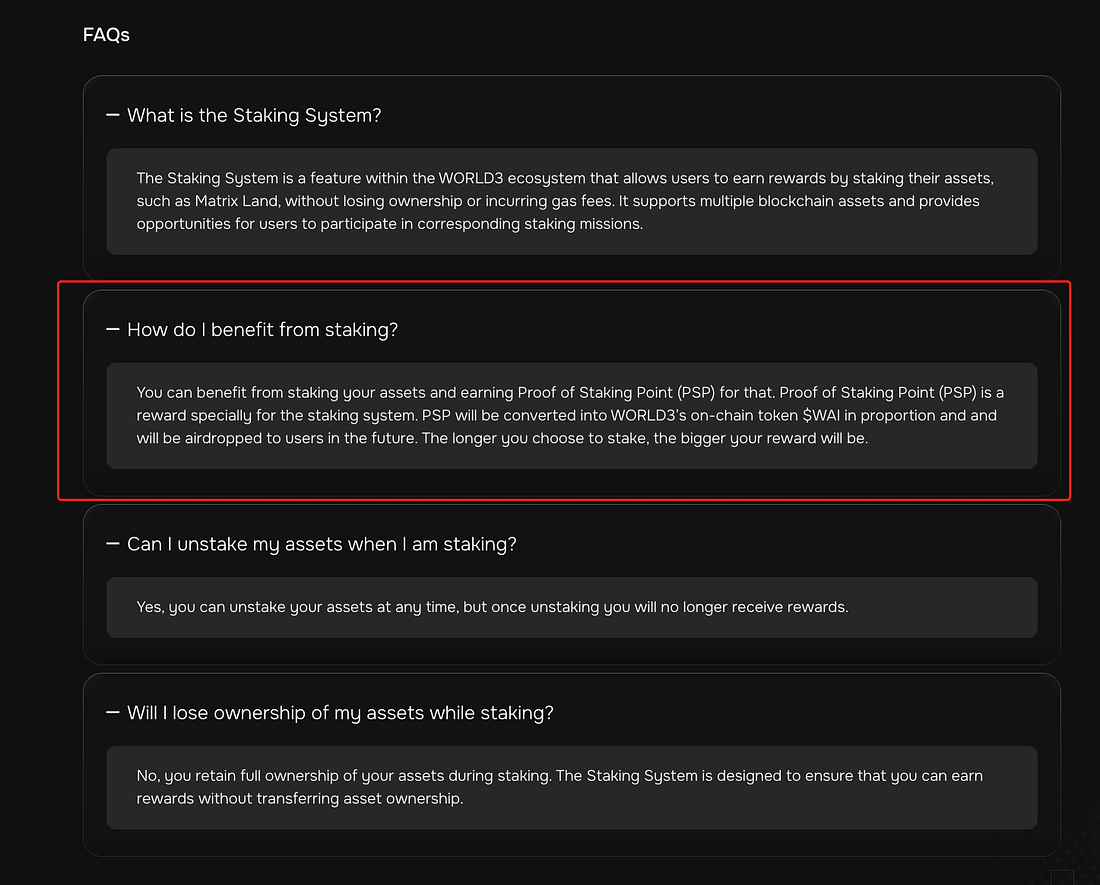
Task: Click the minus icon beside "Can I unstake my assets"
Action: click(113, 544)
